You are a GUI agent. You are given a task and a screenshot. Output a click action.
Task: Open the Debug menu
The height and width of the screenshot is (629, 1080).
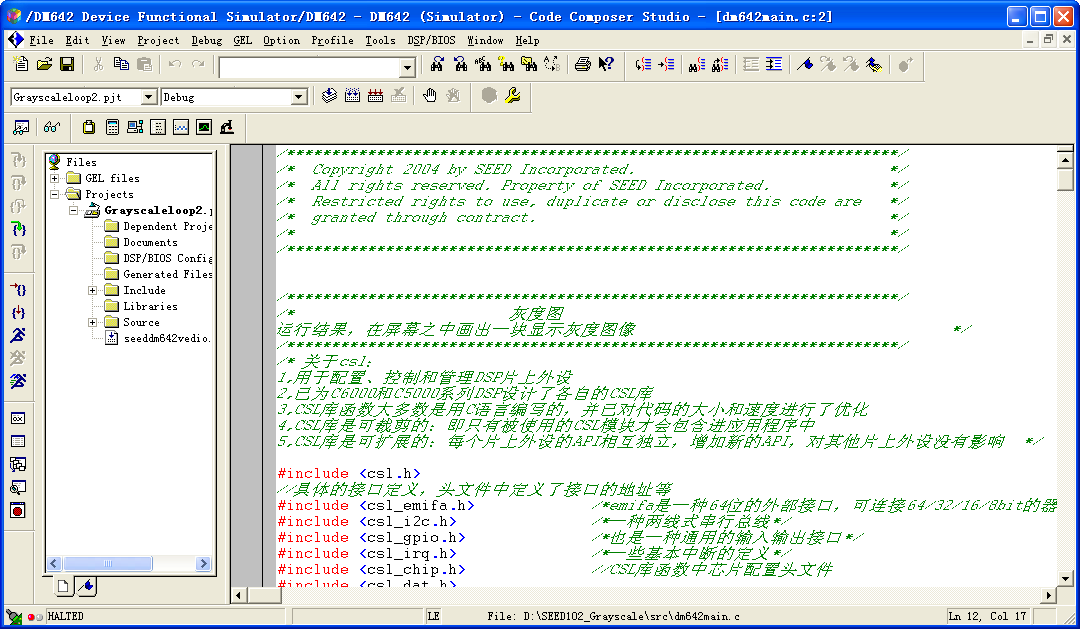pyautogui.click(x=207, y=40)
